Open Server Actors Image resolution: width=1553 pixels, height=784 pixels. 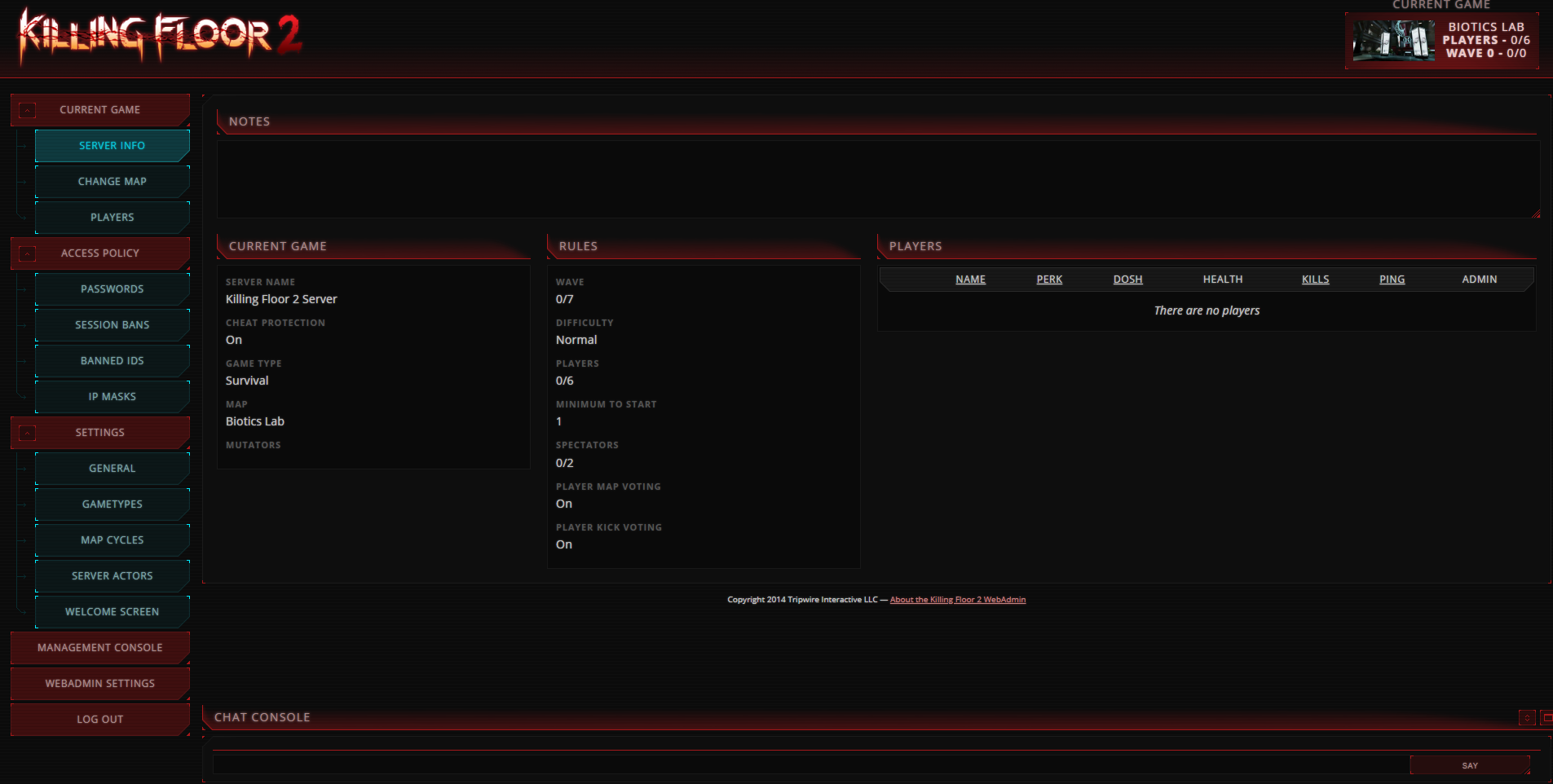pos(113,576)
